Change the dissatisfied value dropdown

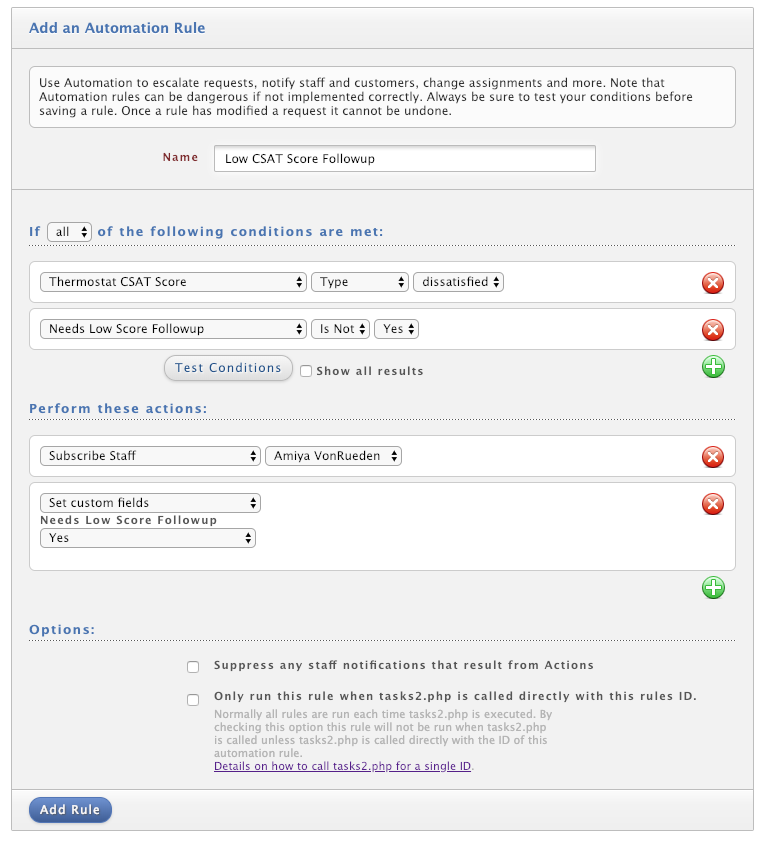[x=458, y=282]
